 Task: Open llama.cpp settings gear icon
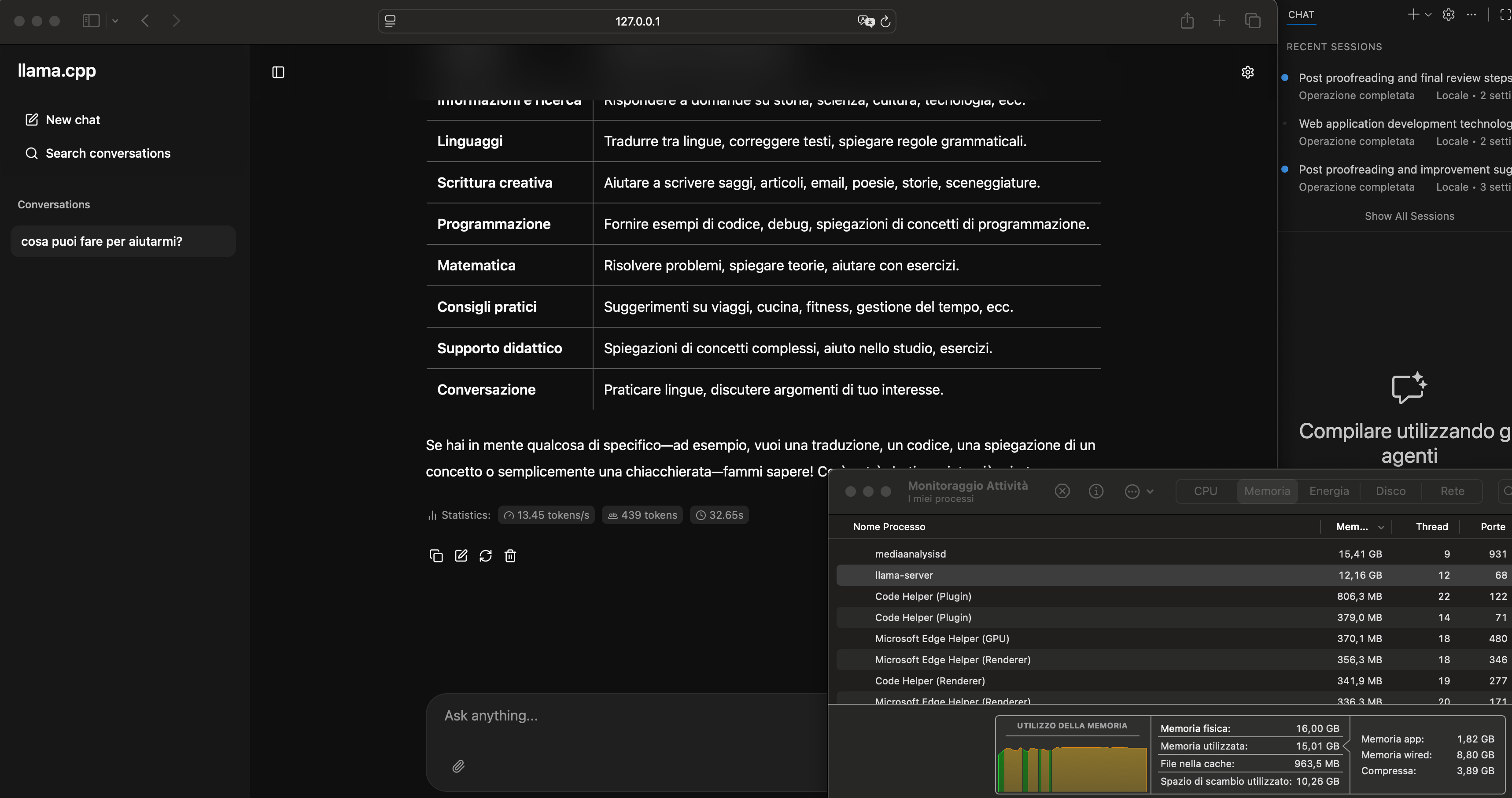(1247, 72)
